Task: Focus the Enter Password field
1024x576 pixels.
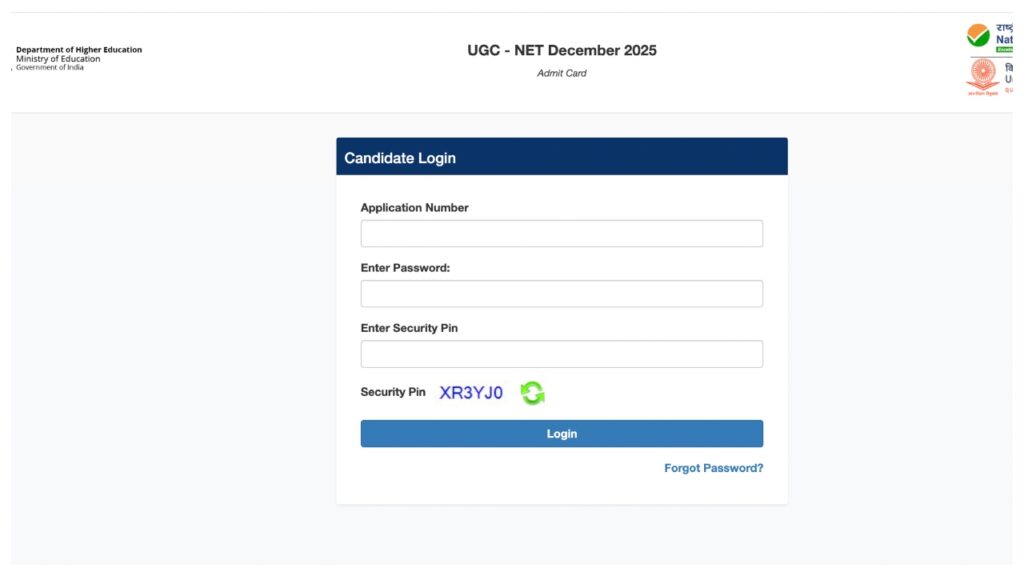Action: click(x=561, y=292)
